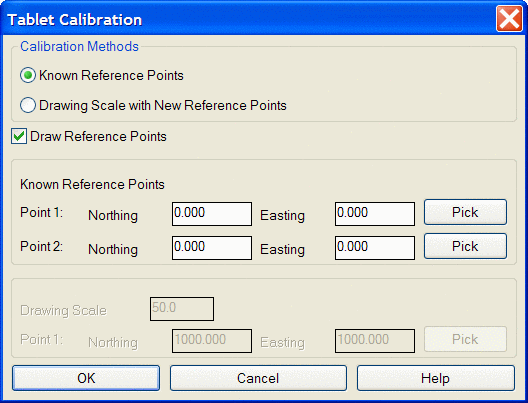Click the Tablet Calibration title bar

point(249,19)
